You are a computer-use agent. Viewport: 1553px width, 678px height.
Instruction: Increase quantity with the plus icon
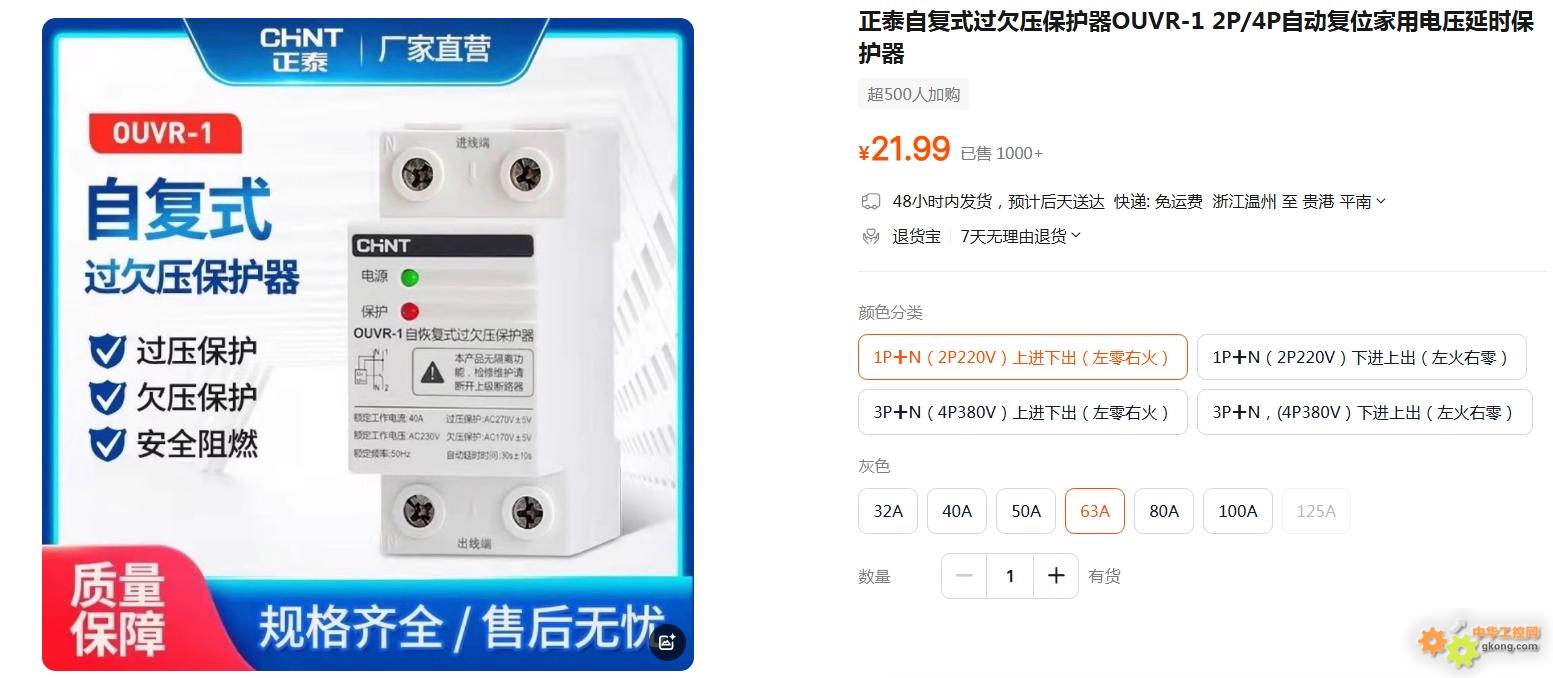pos(1056,576)
